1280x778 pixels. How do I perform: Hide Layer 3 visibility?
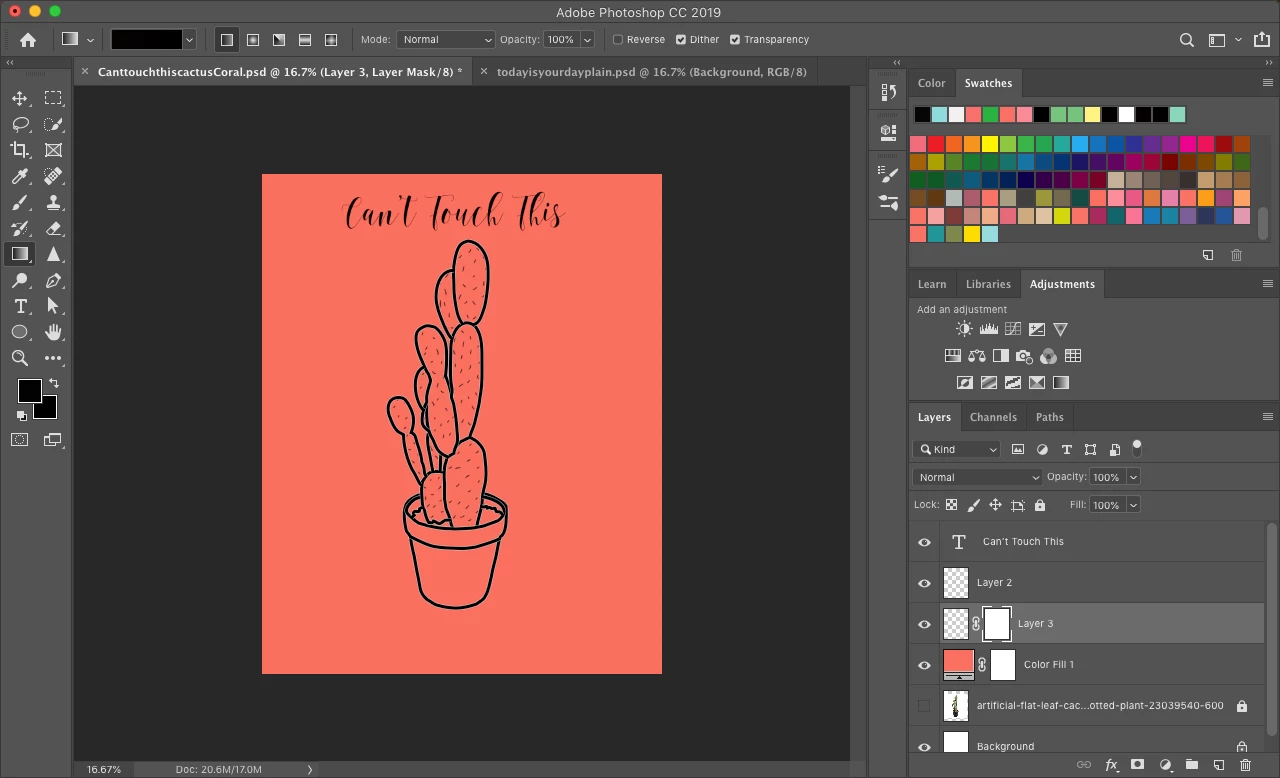pyautogui.click(x=924, y=624)
